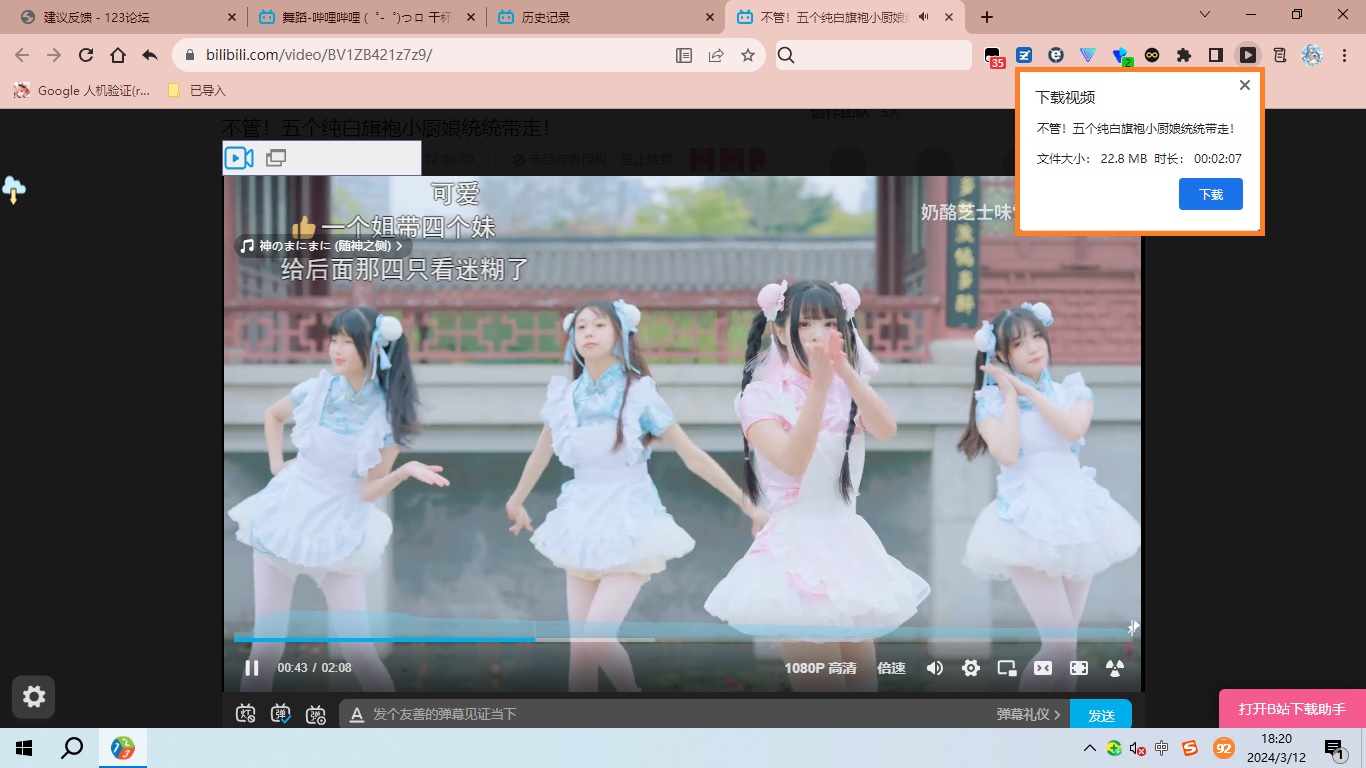Share this page icon in address bar
Viewport: 1366px width, 768px height.
pos(716,56)
